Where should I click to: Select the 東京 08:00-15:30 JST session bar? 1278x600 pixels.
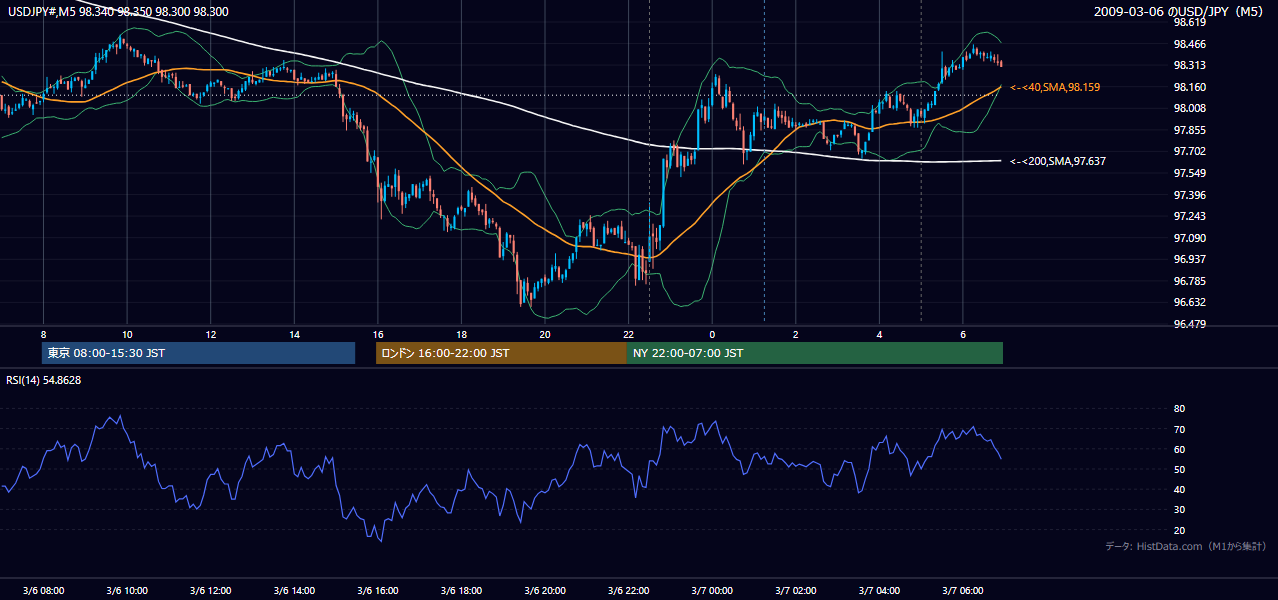[x=199, y=353]
